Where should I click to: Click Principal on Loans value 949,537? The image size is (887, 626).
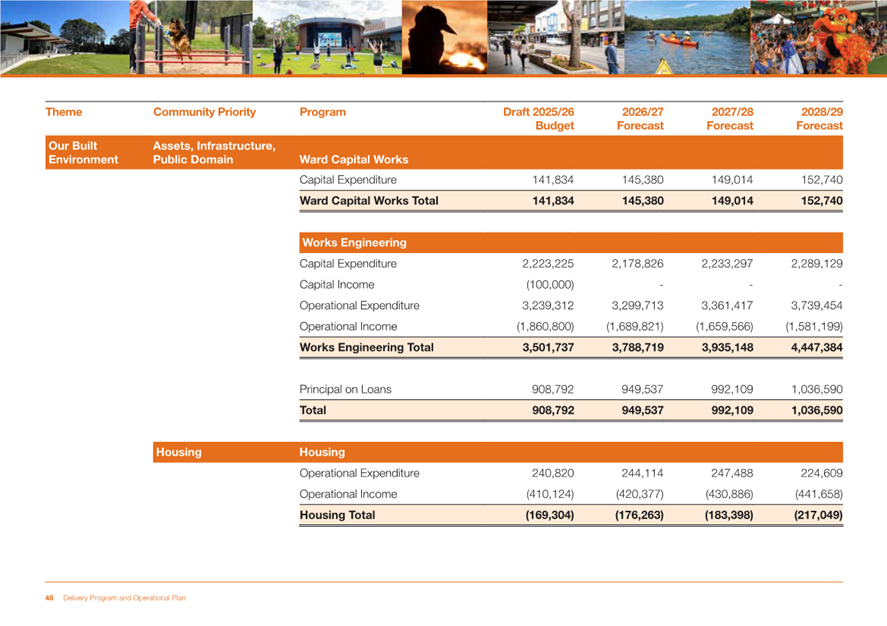tap(642, 389)
